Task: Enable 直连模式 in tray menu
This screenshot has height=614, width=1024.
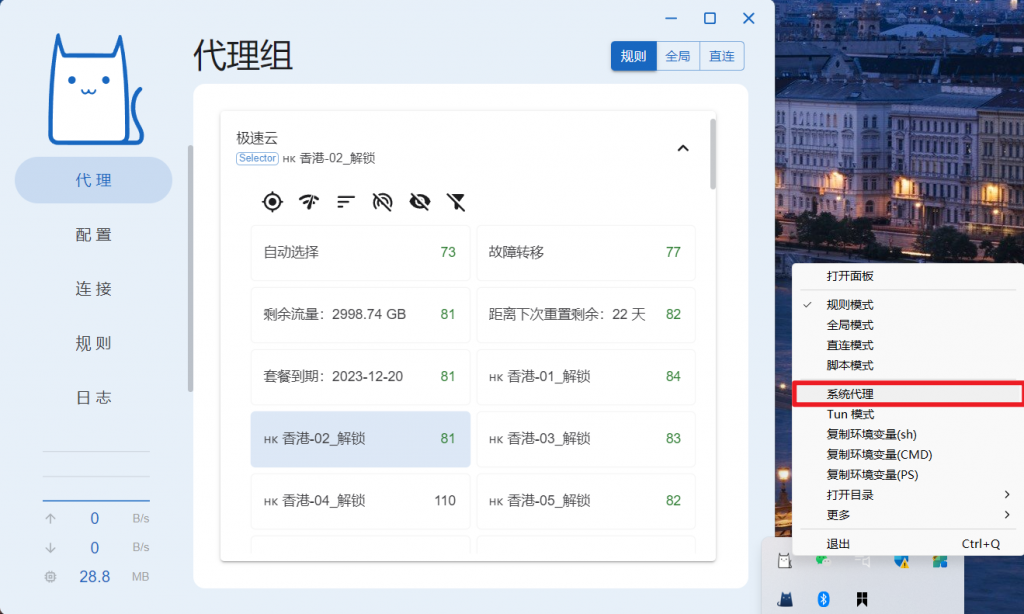Action: (x=908, y=346)
